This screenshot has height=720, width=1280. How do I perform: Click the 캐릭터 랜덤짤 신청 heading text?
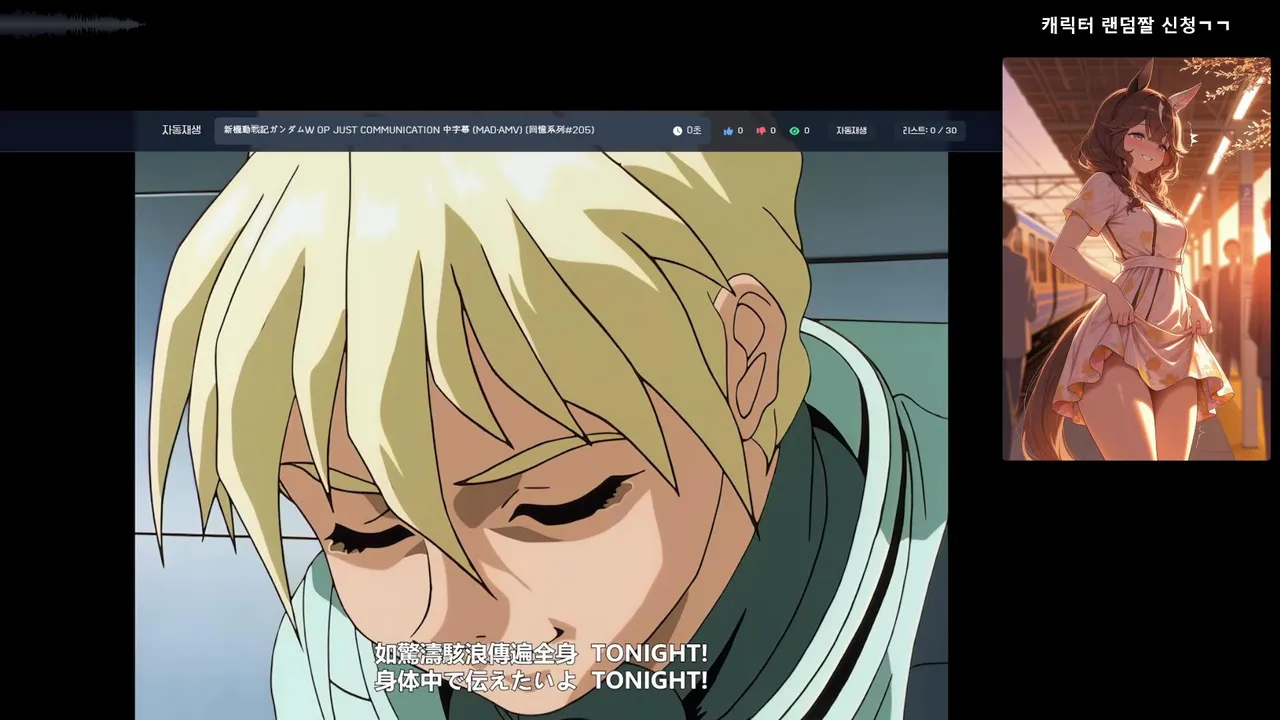tap(1135, 25)
